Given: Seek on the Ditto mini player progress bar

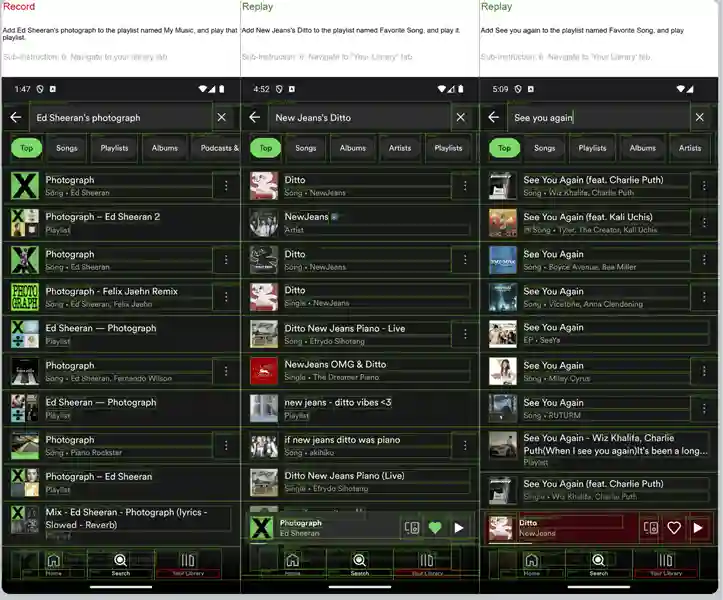Looking at the screenshot, I should tap(599, 543).
